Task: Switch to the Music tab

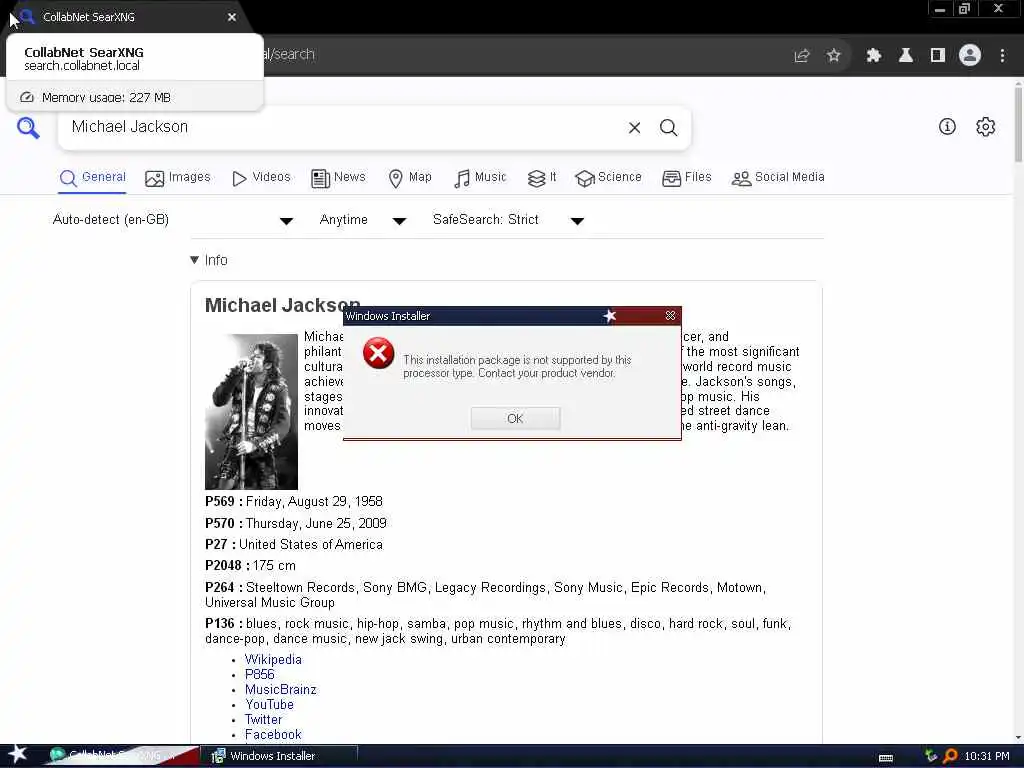Action: click(x=481, y=178)
